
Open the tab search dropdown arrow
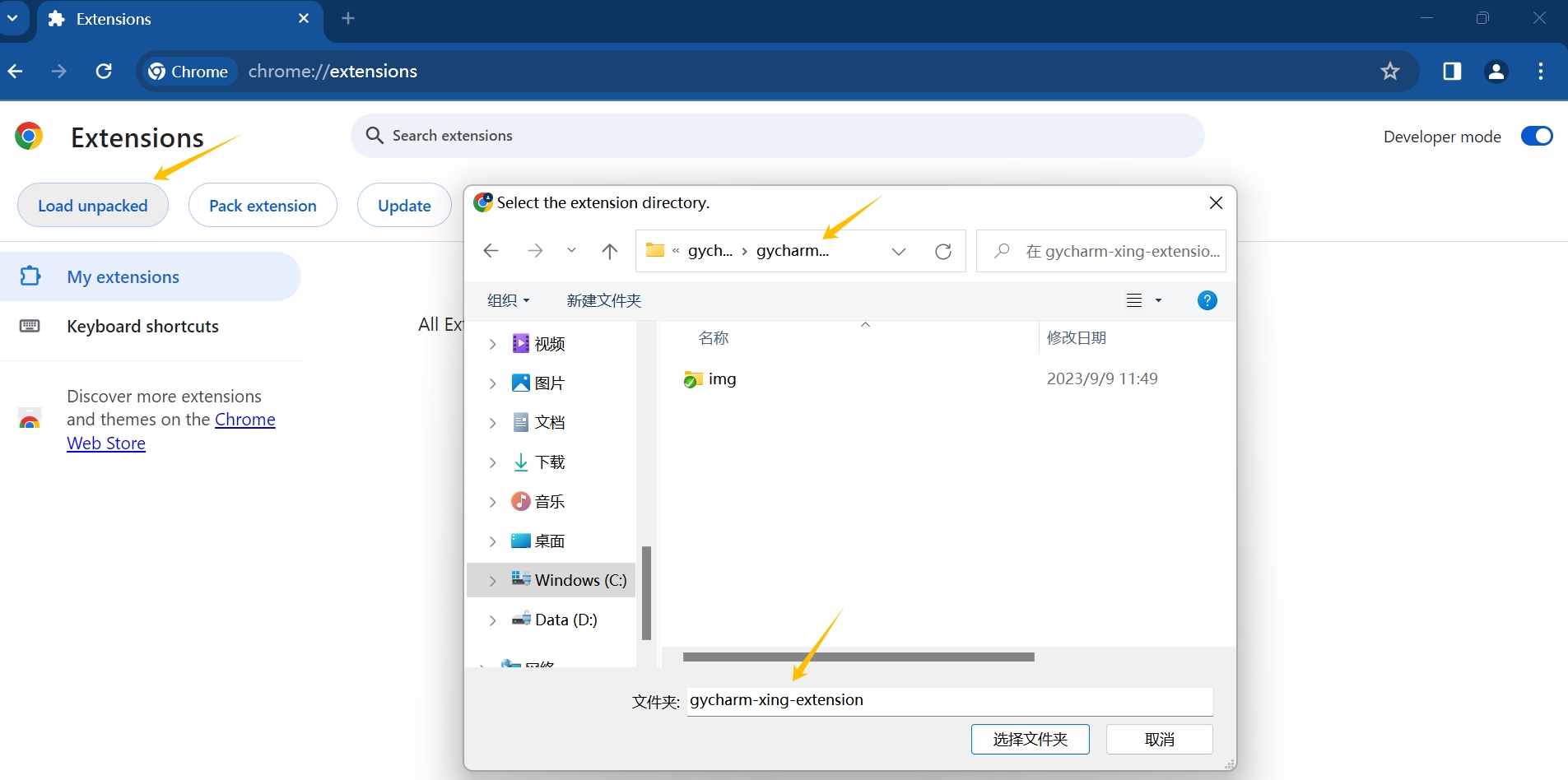coord(13,18)
